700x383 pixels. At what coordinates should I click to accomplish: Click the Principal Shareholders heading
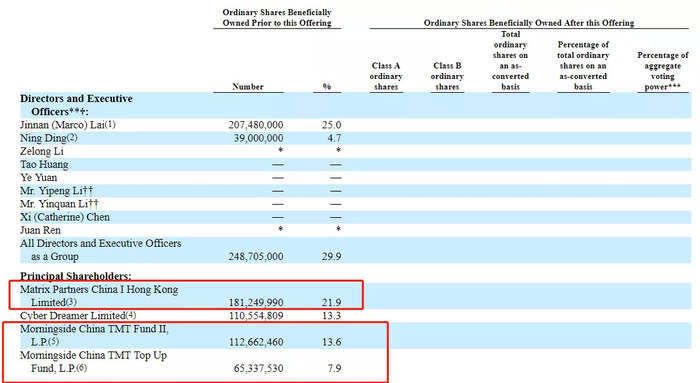[75, 276]
